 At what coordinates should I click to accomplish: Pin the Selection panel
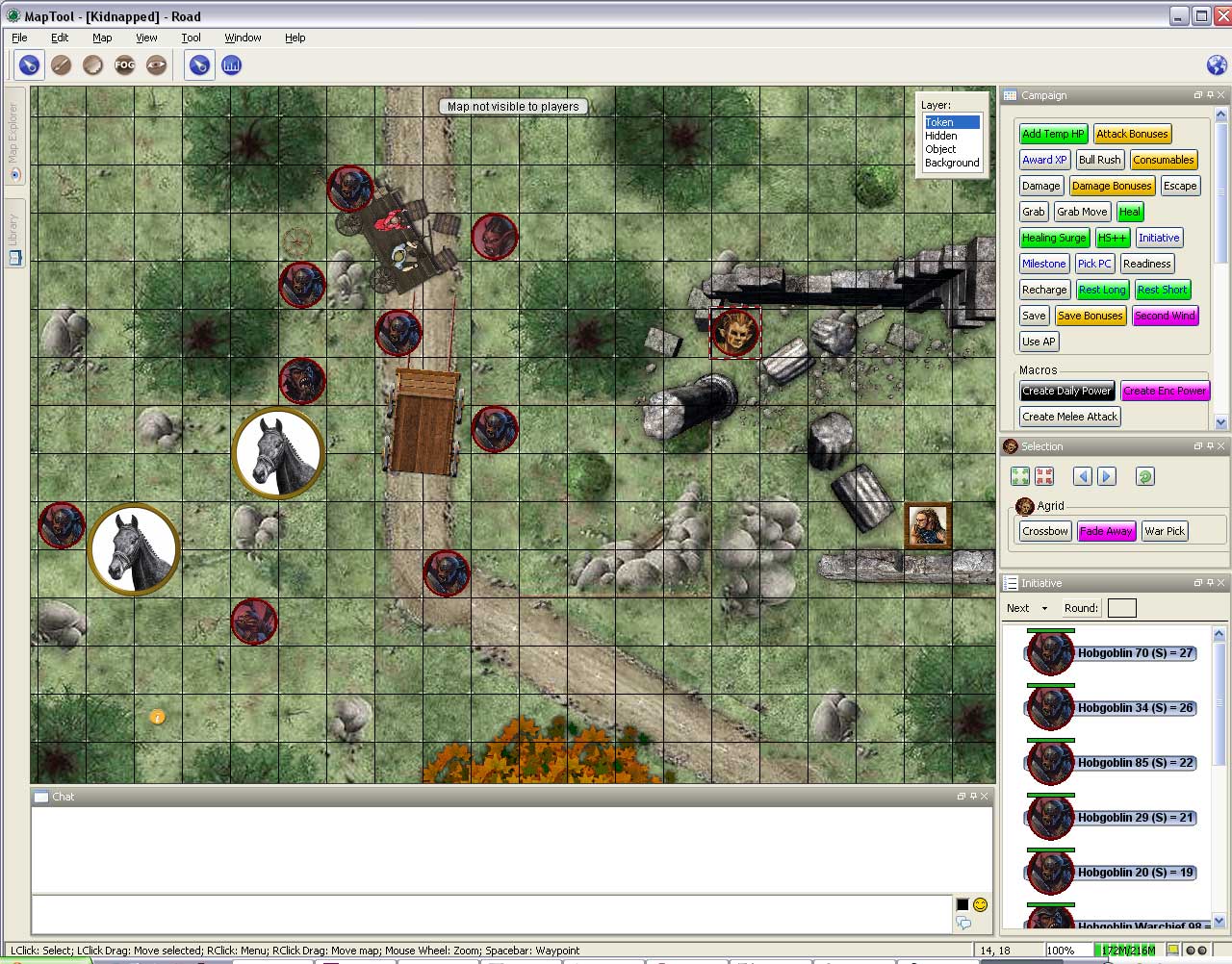coord(1210,446)
